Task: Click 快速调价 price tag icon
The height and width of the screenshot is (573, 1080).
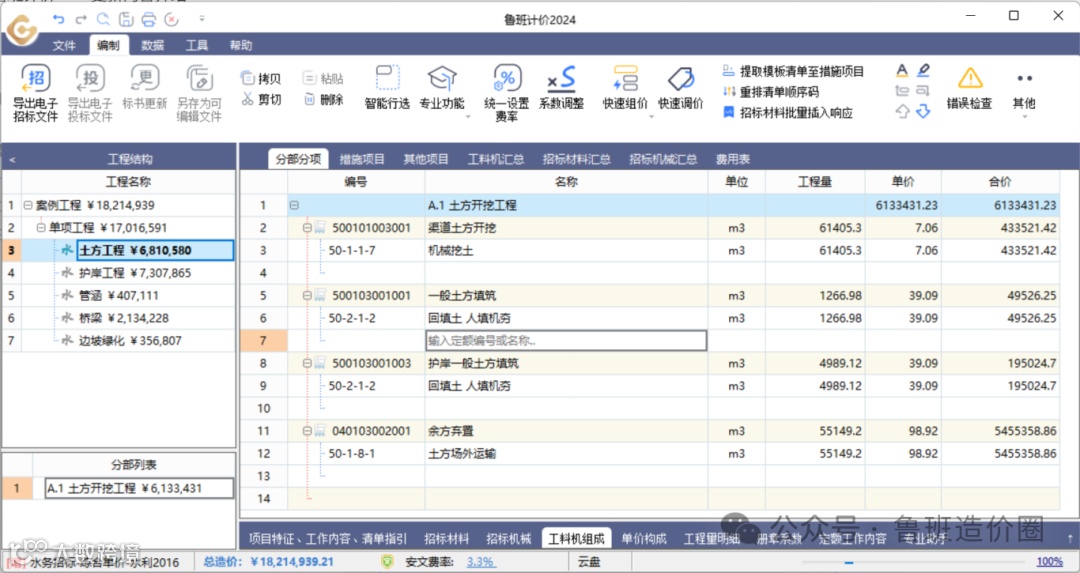Action: (681, 78)
